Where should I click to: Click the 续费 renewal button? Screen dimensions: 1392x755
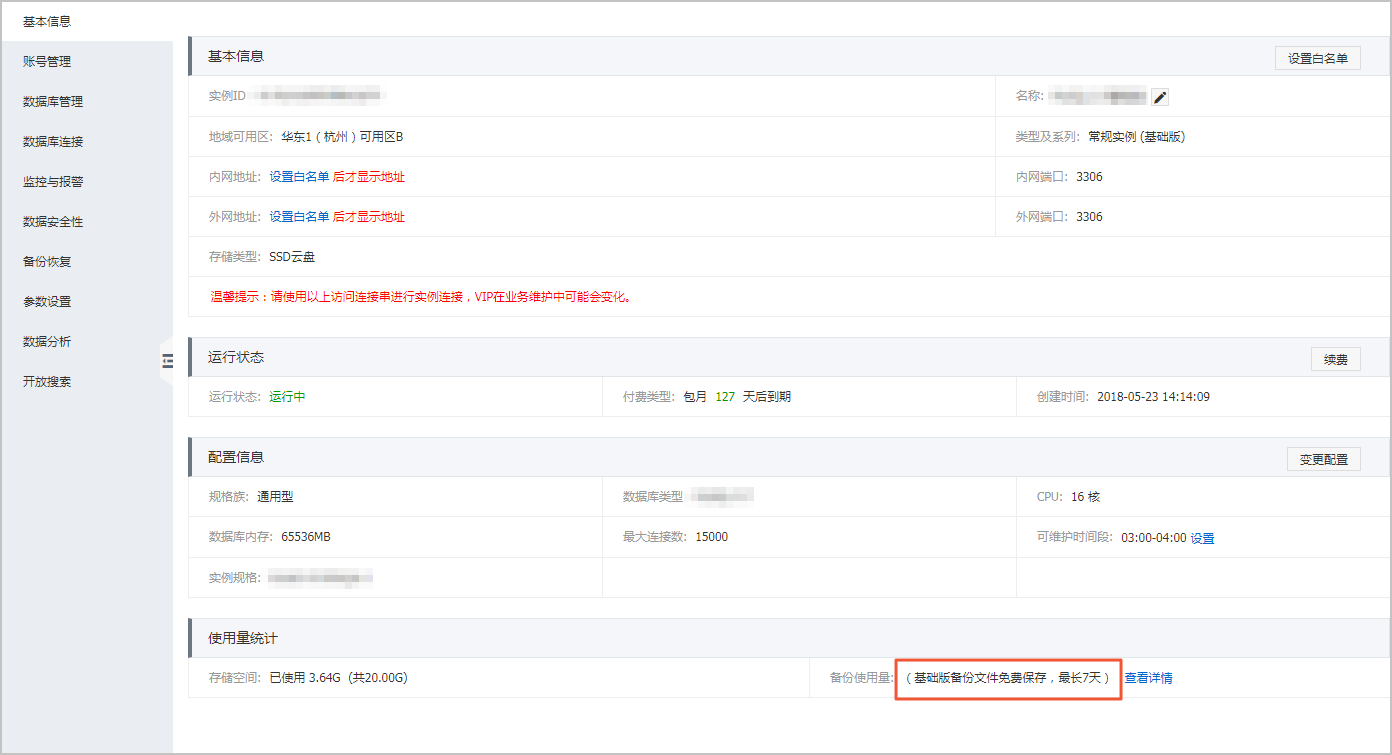click(x=1336, y=359)
